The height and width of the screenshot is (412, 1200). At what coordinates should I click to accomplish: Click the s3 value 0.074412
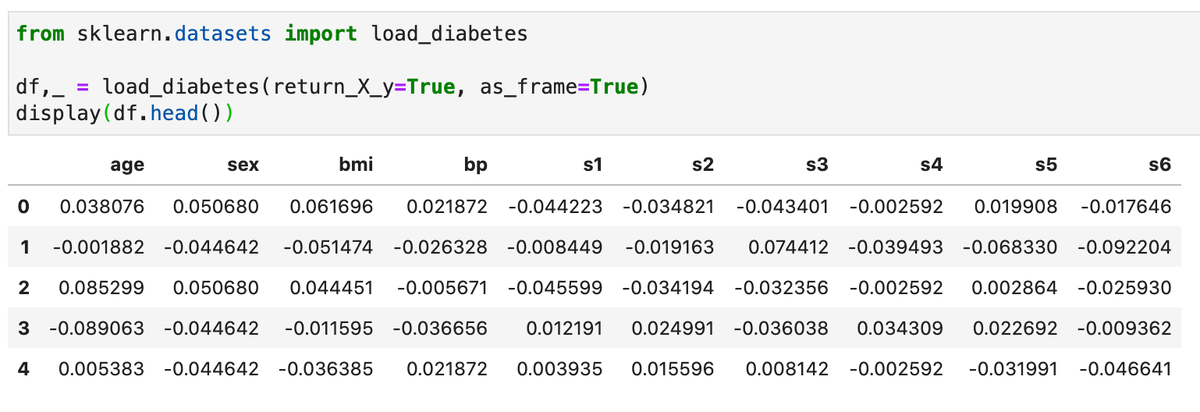click(787, 247)
